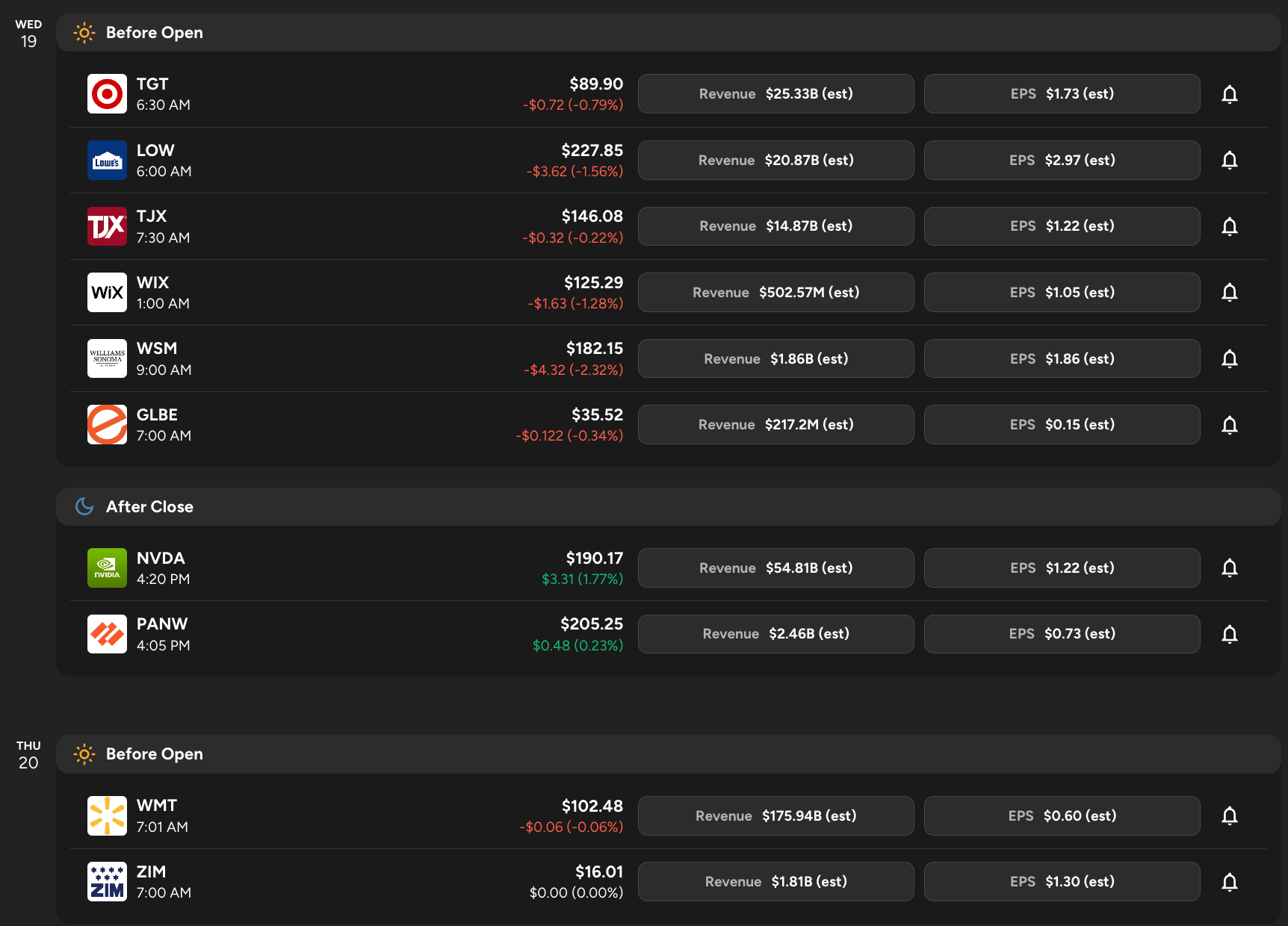Select GLBE revenue estimate $217.2M

775,424
